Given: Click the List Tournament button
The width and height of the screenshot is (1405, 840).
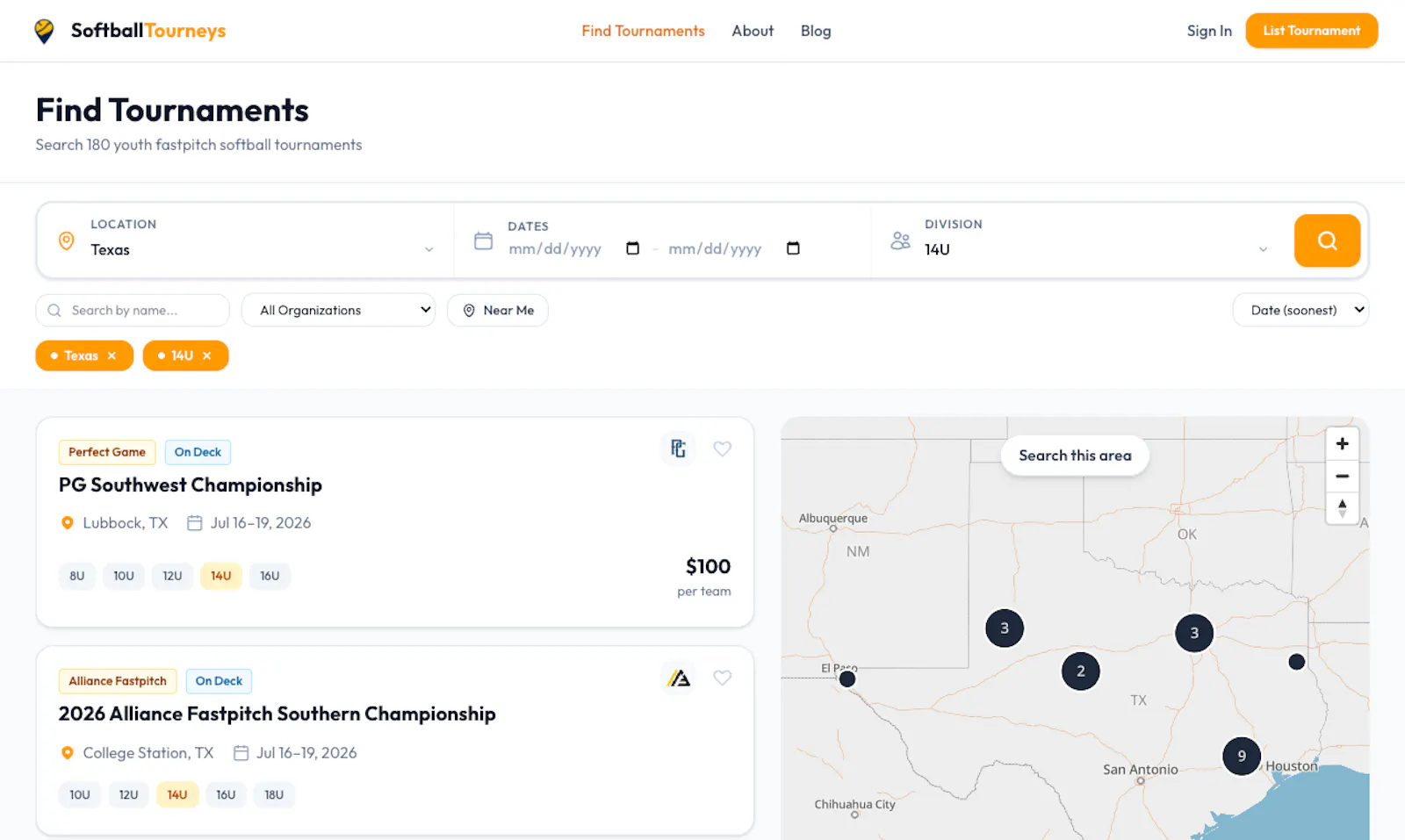Looking at the screenshot, I should coord(1311,31).
